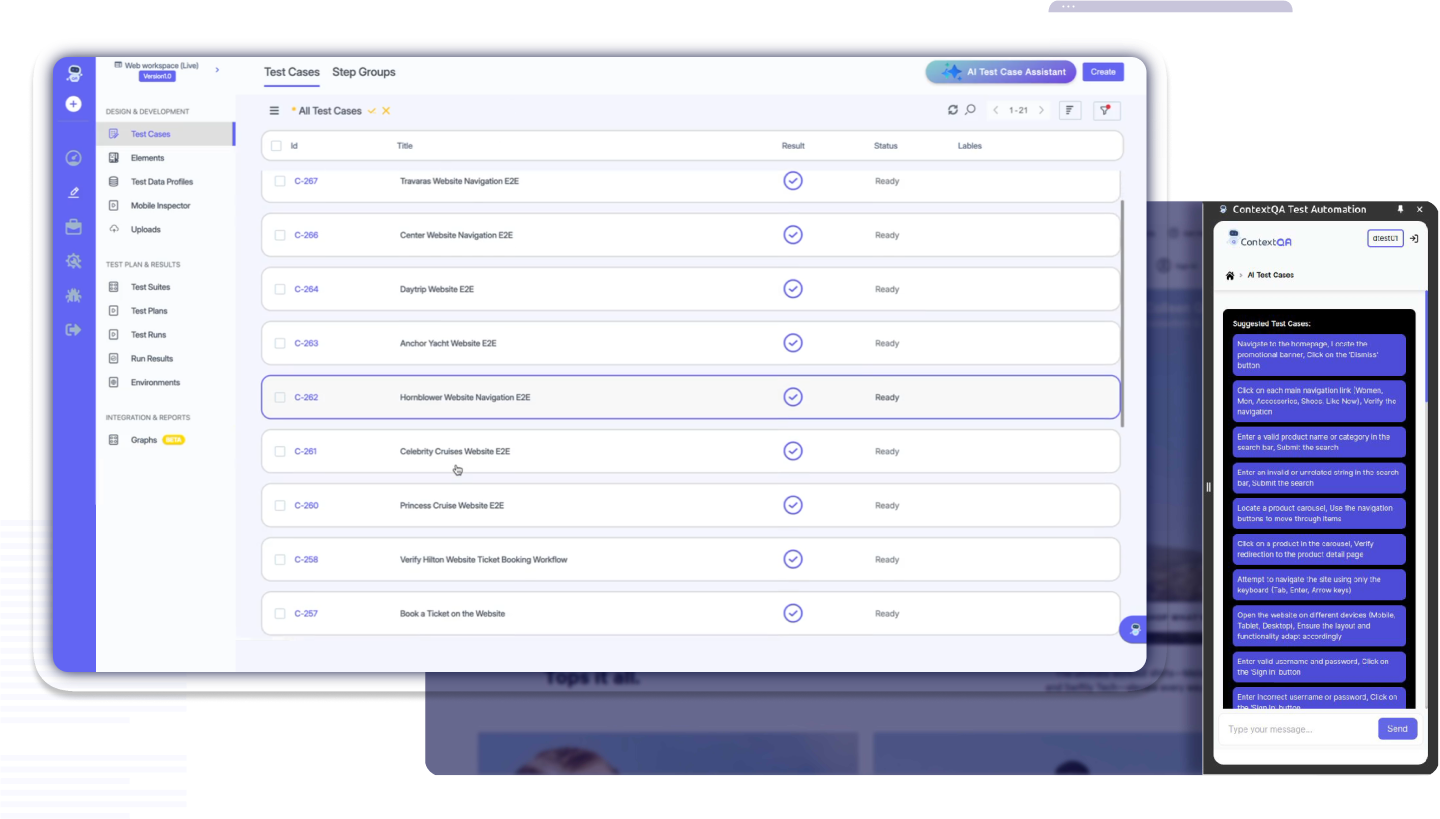Check the box for test case C-267
Viewport: 1440px width, 819px height.
pos(280,181)
